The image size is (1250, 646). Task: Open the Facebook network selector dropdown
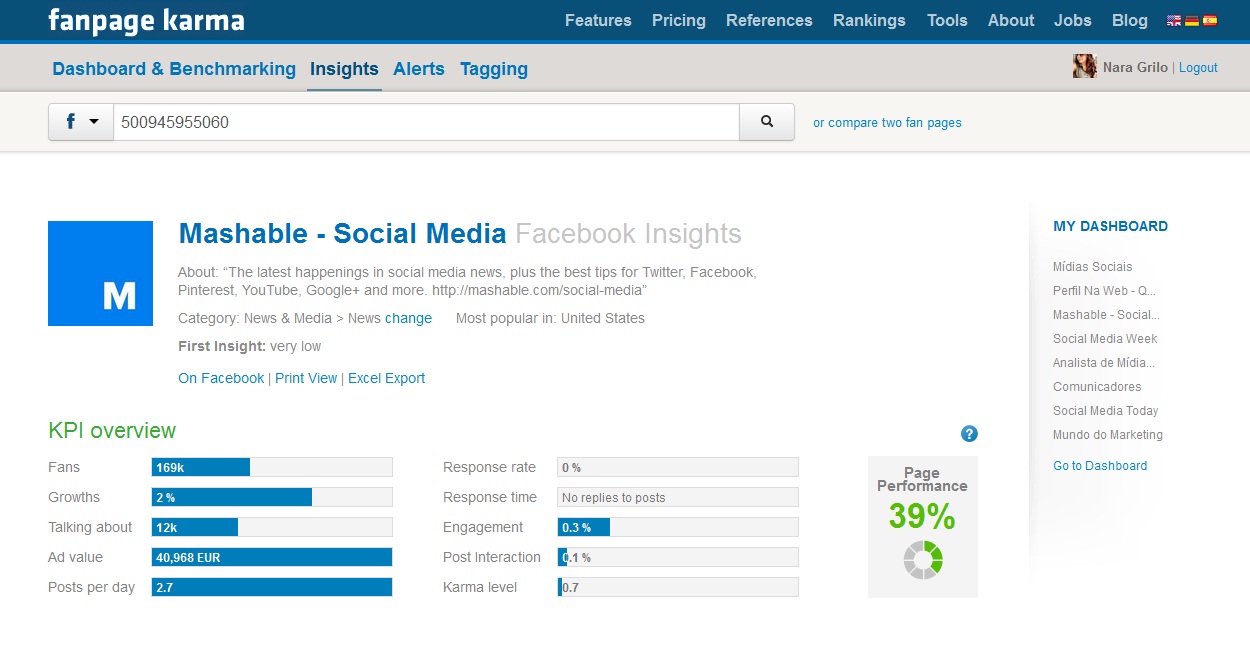pos(81,122)
